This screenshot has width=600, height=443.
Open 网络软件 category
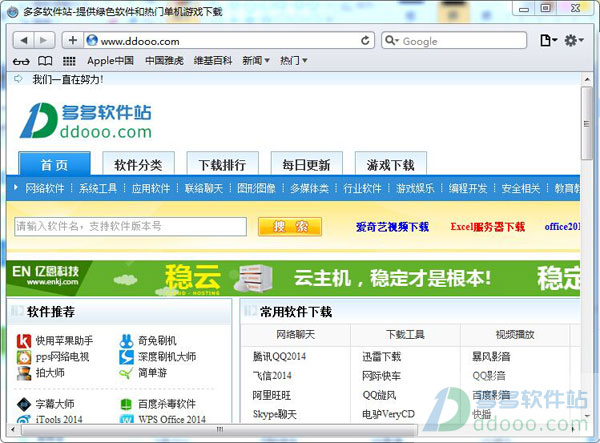(45, 188)
